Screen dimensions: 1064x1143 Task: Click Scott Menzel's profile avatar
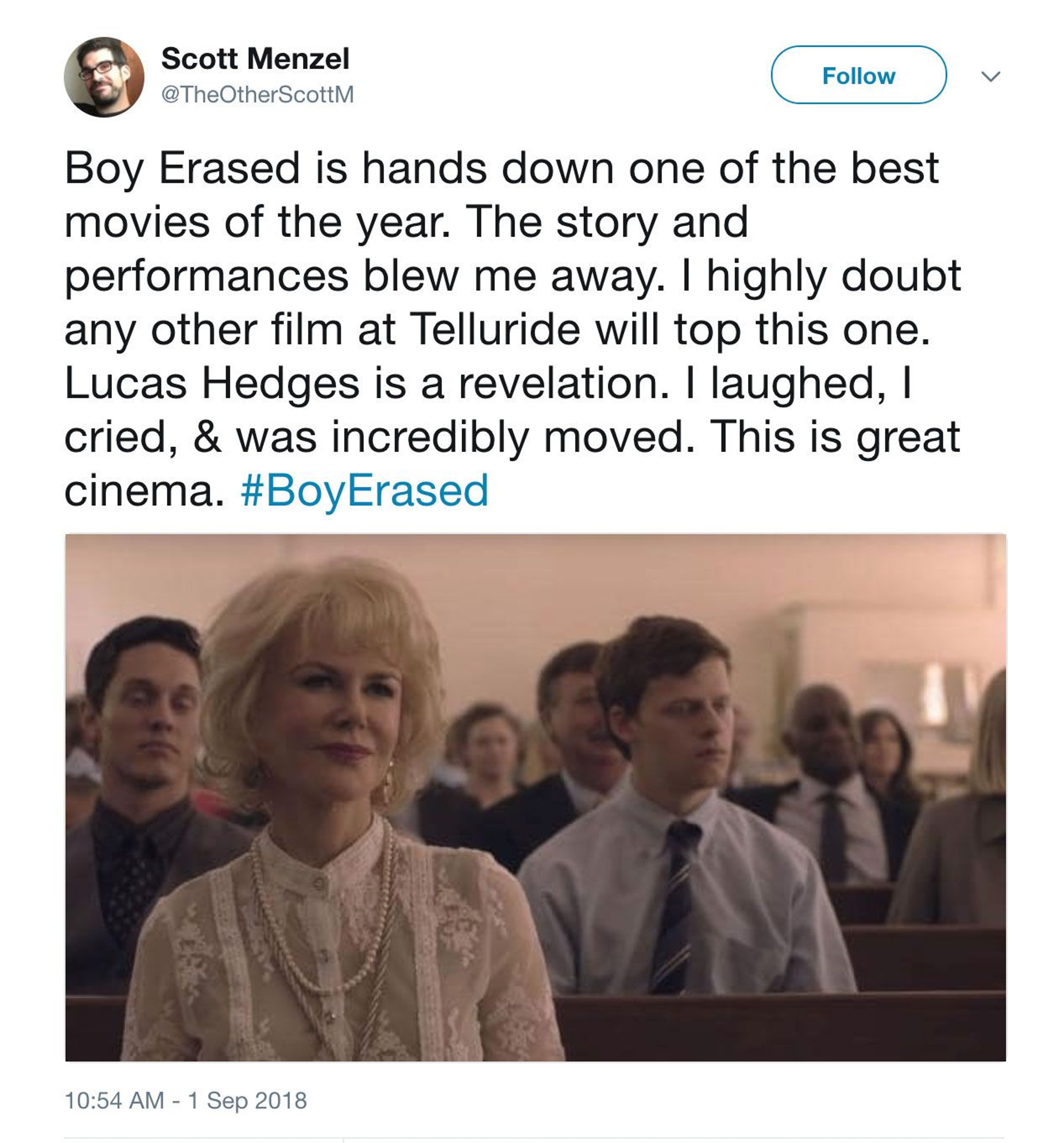[x=103, y=77]
